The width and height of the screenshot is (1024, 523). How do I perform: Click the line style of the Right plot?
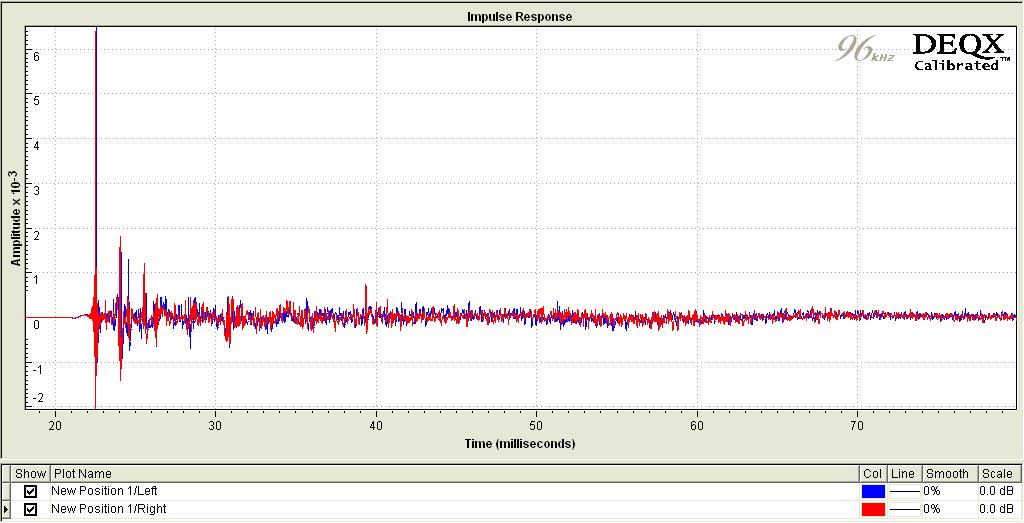pos(904,509)
